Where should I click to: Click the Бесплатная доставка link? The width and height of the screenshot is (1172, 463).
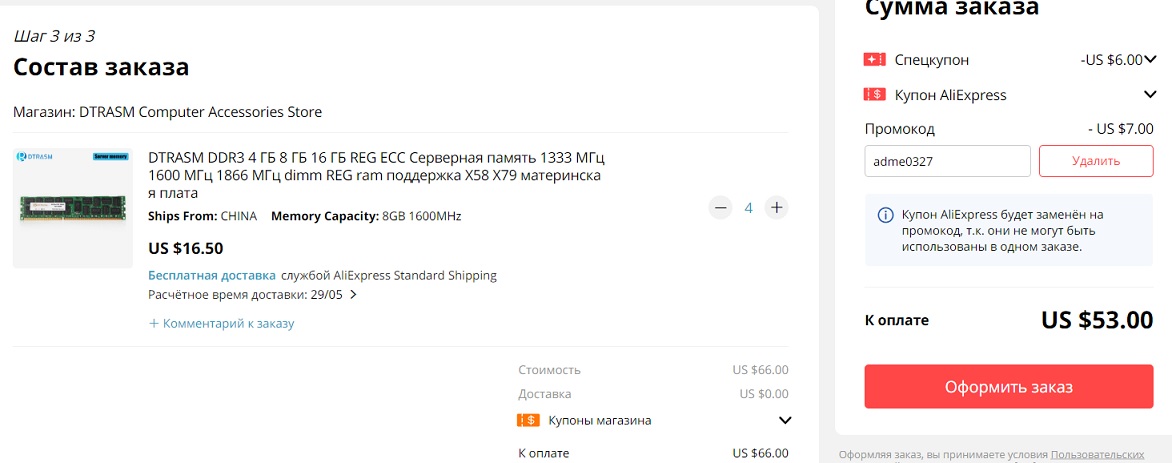point(211,275)
